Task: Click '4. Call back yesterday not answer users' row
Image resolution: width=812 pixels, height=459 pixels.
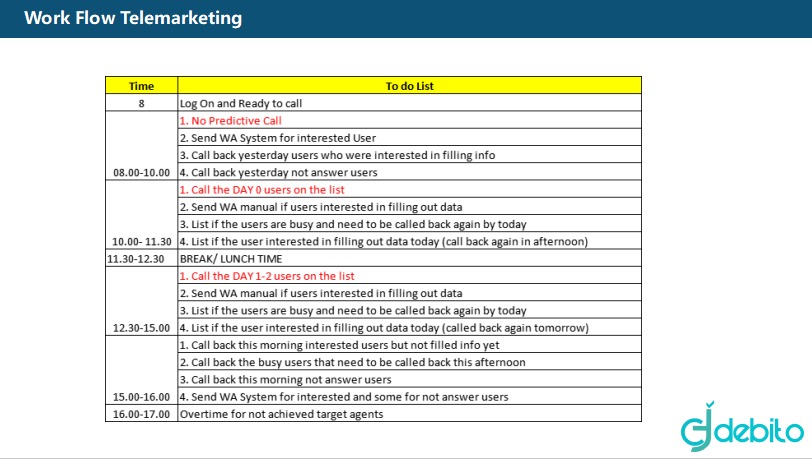Action: pos(409,172)
